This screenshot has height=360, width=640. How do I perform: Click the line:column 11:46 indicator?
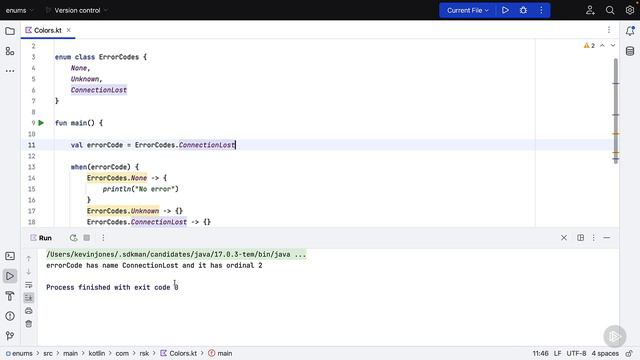pos(540,353)
